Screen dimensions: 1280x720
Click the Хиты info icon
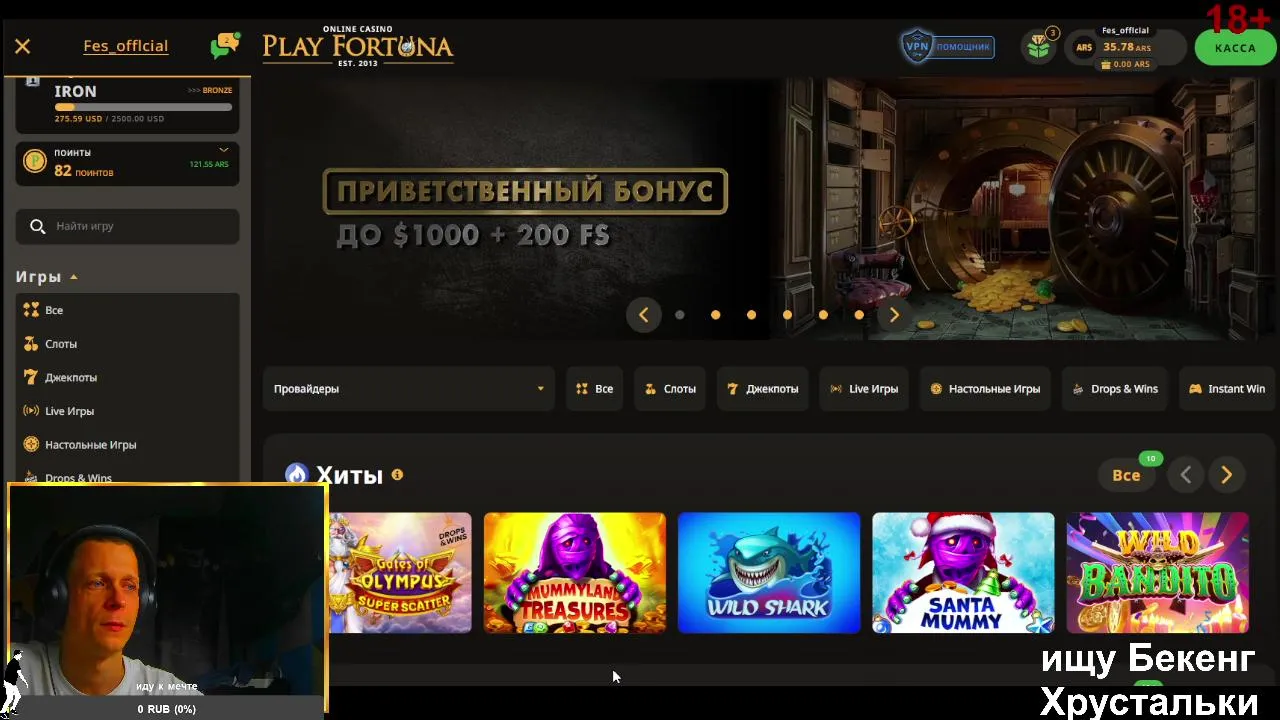pos(397,475)
